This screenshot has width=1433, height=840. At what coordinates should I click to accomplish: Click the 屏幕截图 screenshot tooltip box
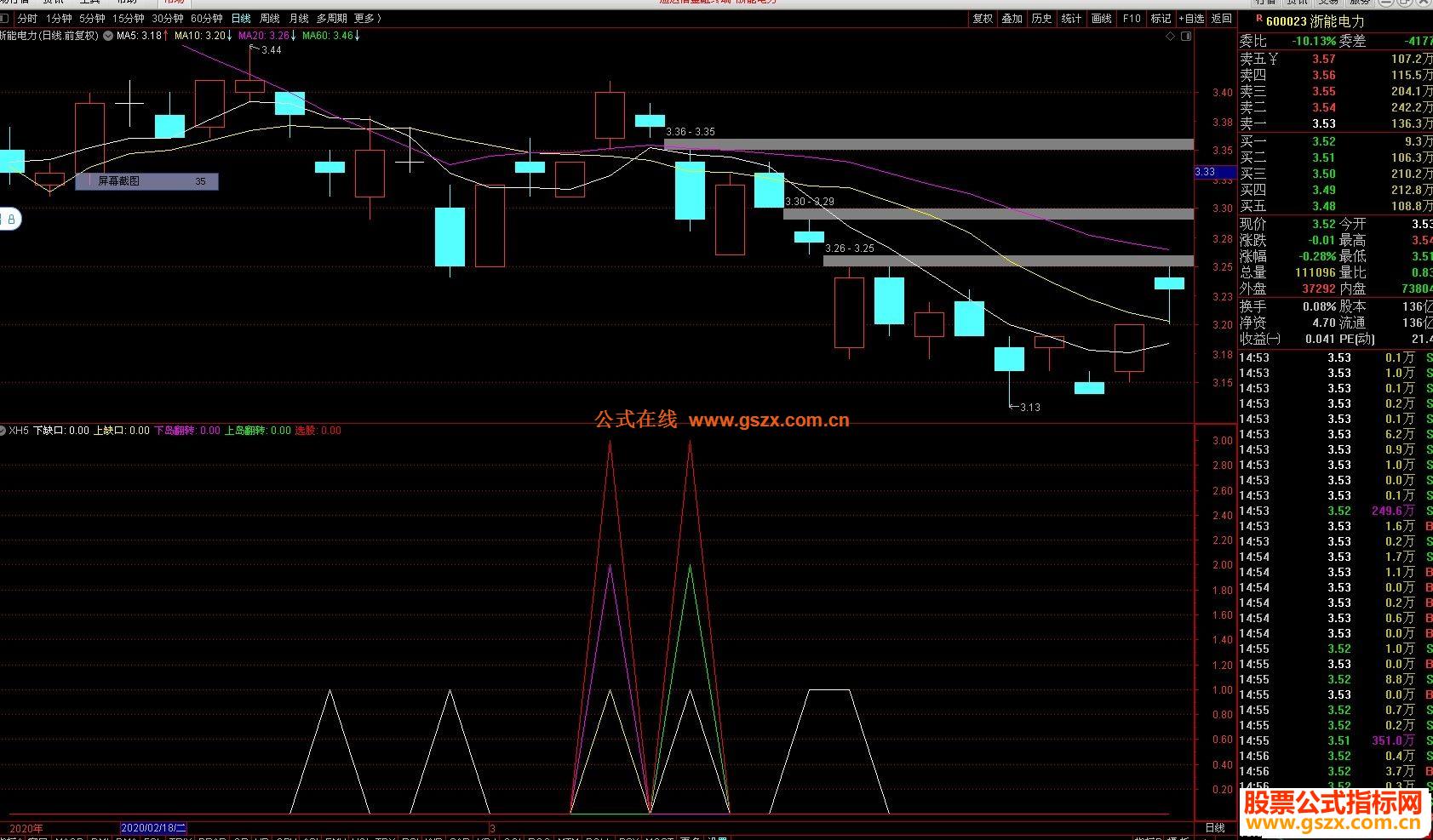click(x=146, y=181)
